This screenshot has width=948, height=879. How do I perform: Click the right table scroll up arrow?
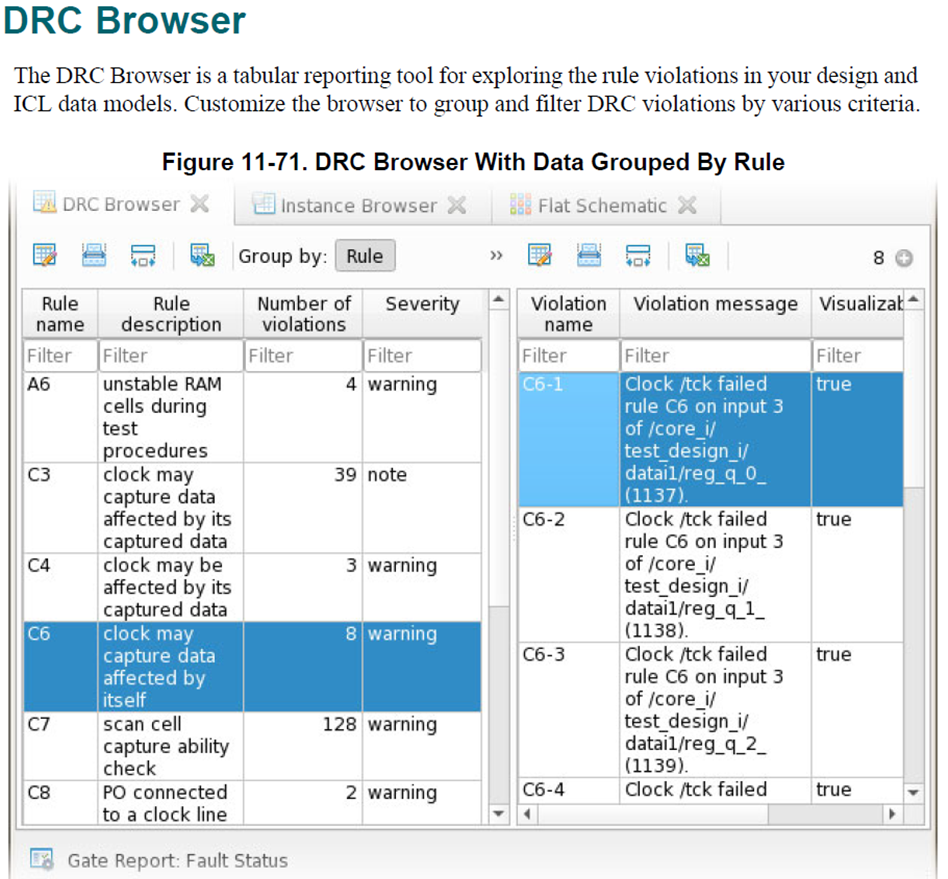point(914,299)
